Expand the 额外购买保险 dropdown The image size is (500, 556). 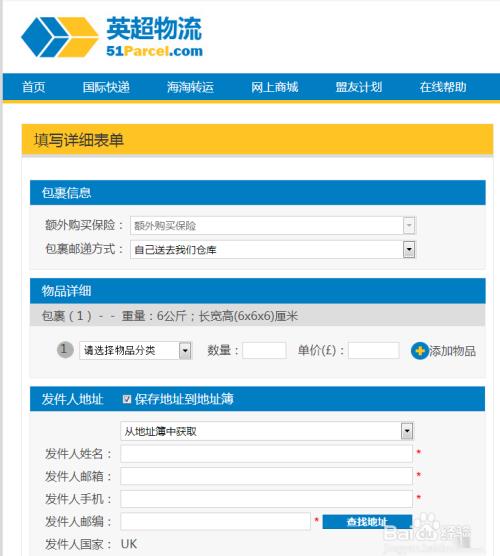[x=273, y=226]
